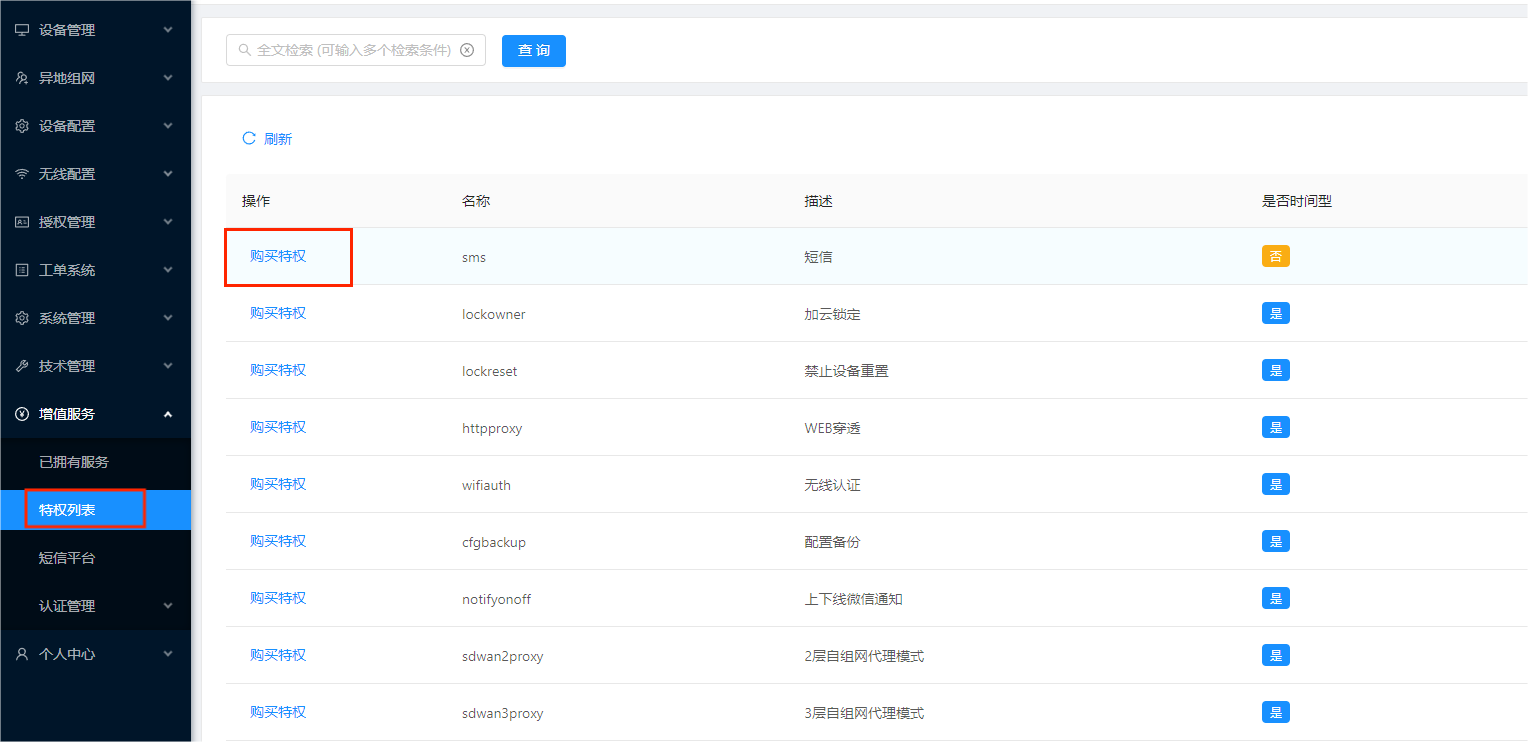Click the 工单系统 list icon
Viewport: 1528px width, 742px height.
[x=22, y=270]
